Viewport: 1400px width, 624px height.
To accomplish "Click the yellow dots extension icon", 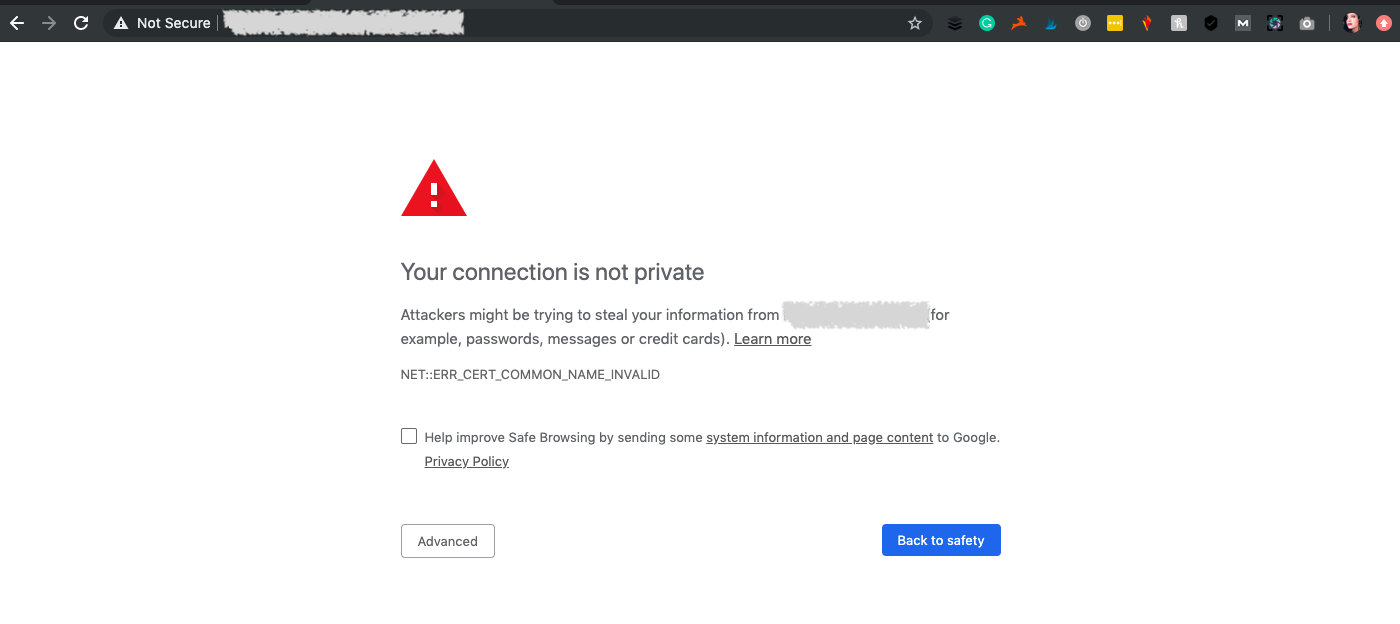I will [1115, 23].
